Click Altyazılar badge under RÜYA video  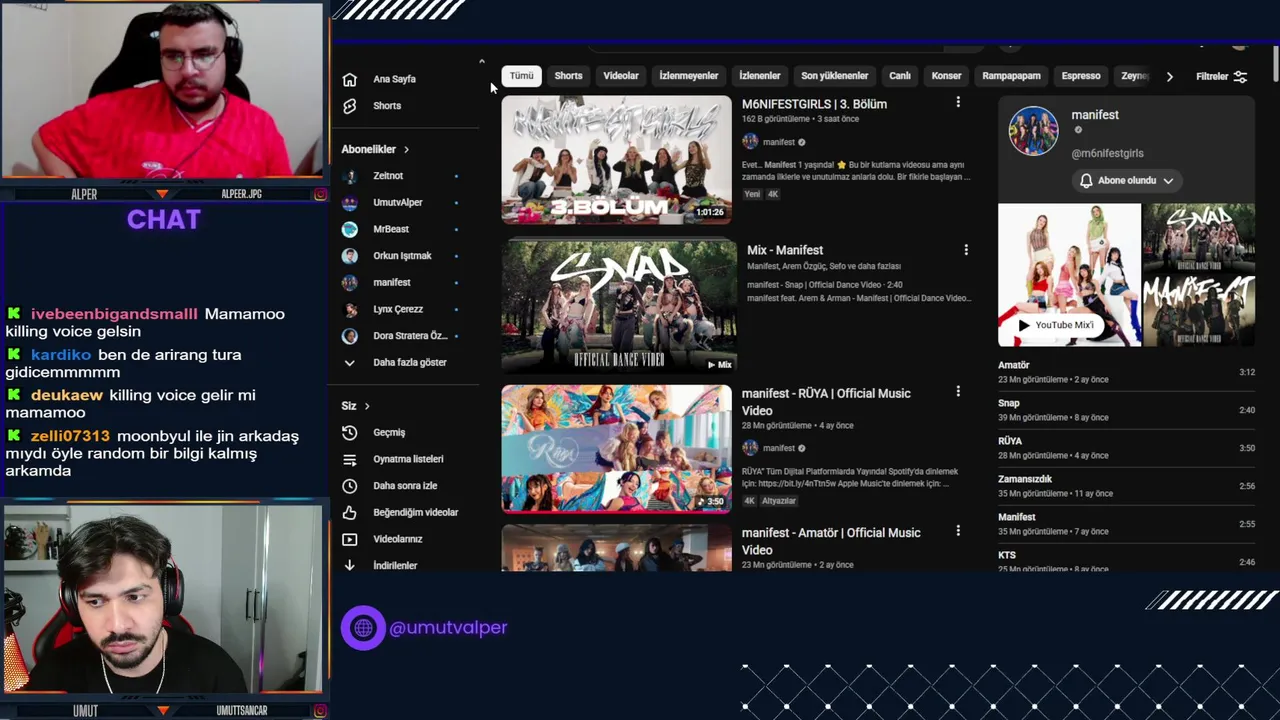tap(779, 501)
